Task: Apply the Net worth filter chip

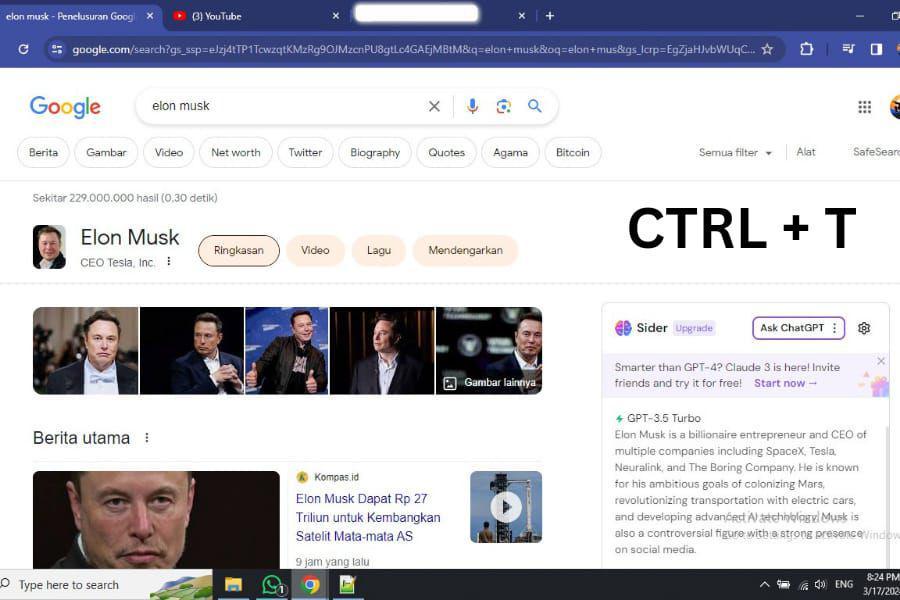Action: 236,153
